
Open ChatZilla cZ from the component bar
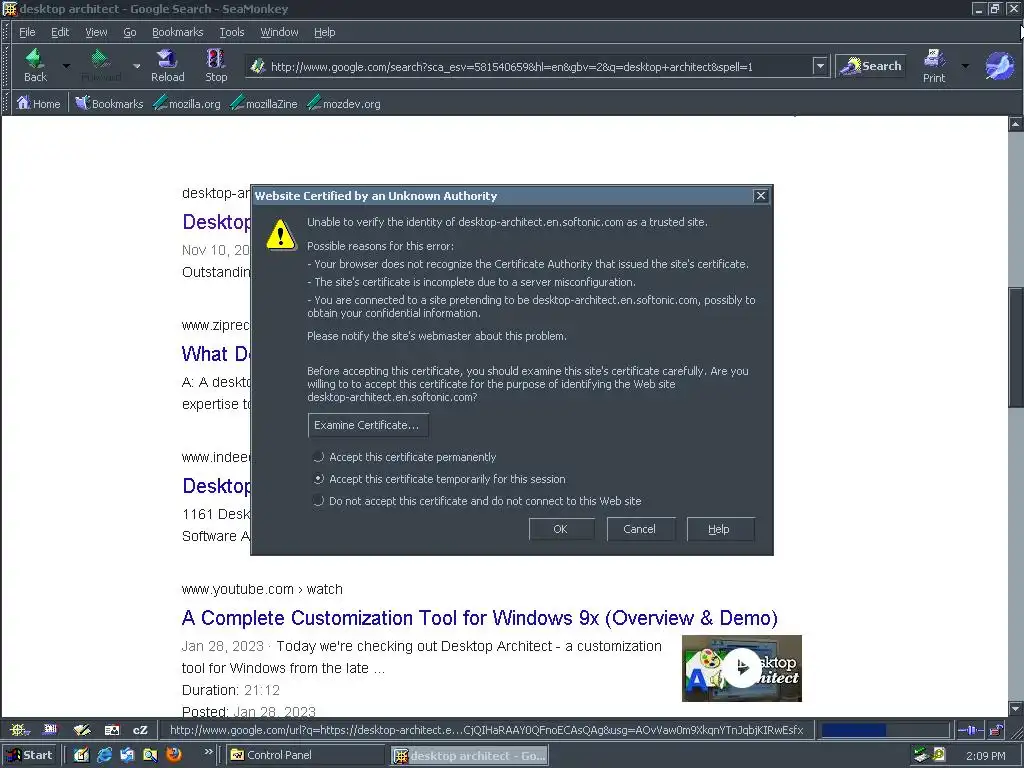point(140,729)
